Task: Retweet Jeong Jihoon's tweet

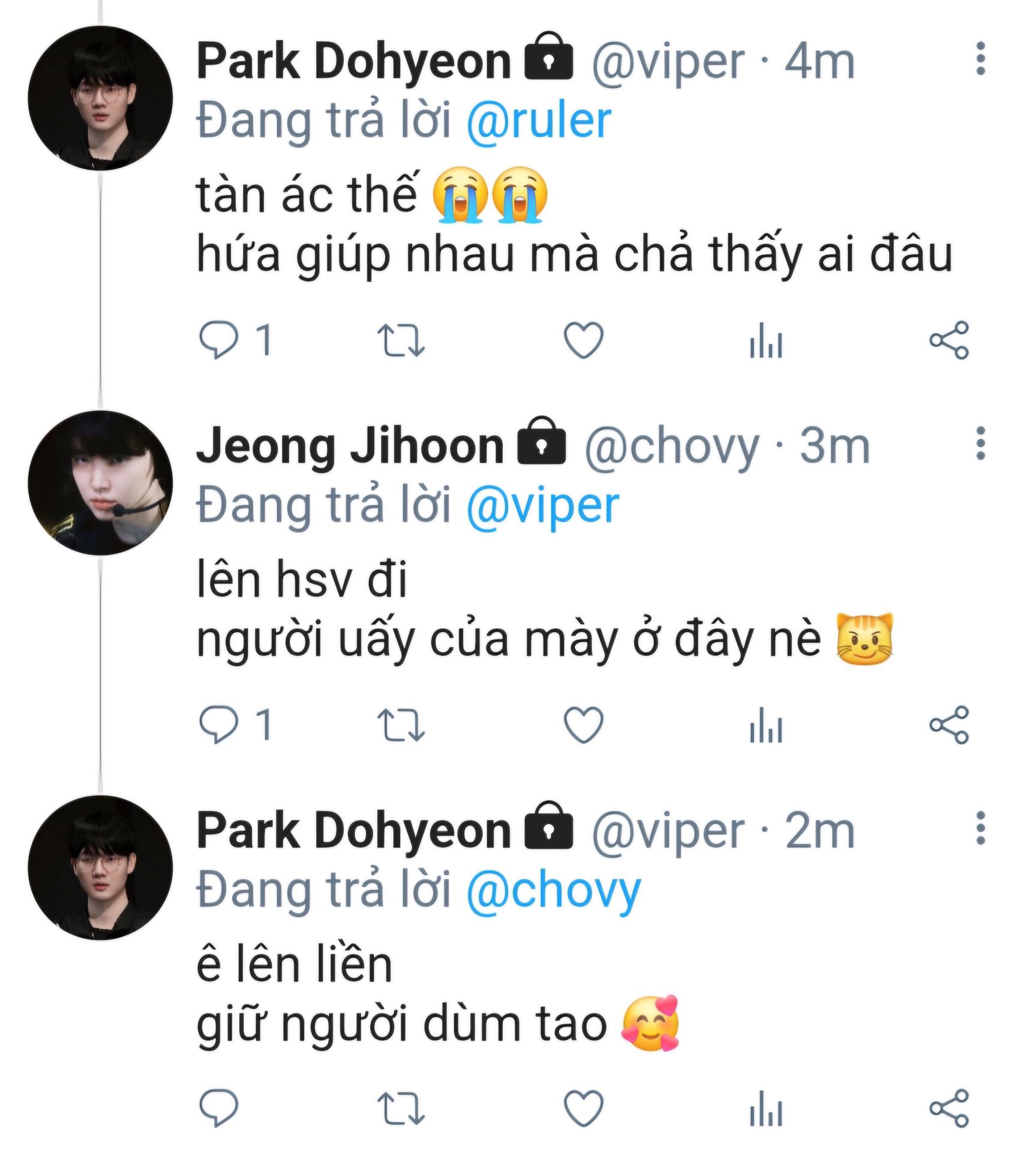Action: [401, 725]
